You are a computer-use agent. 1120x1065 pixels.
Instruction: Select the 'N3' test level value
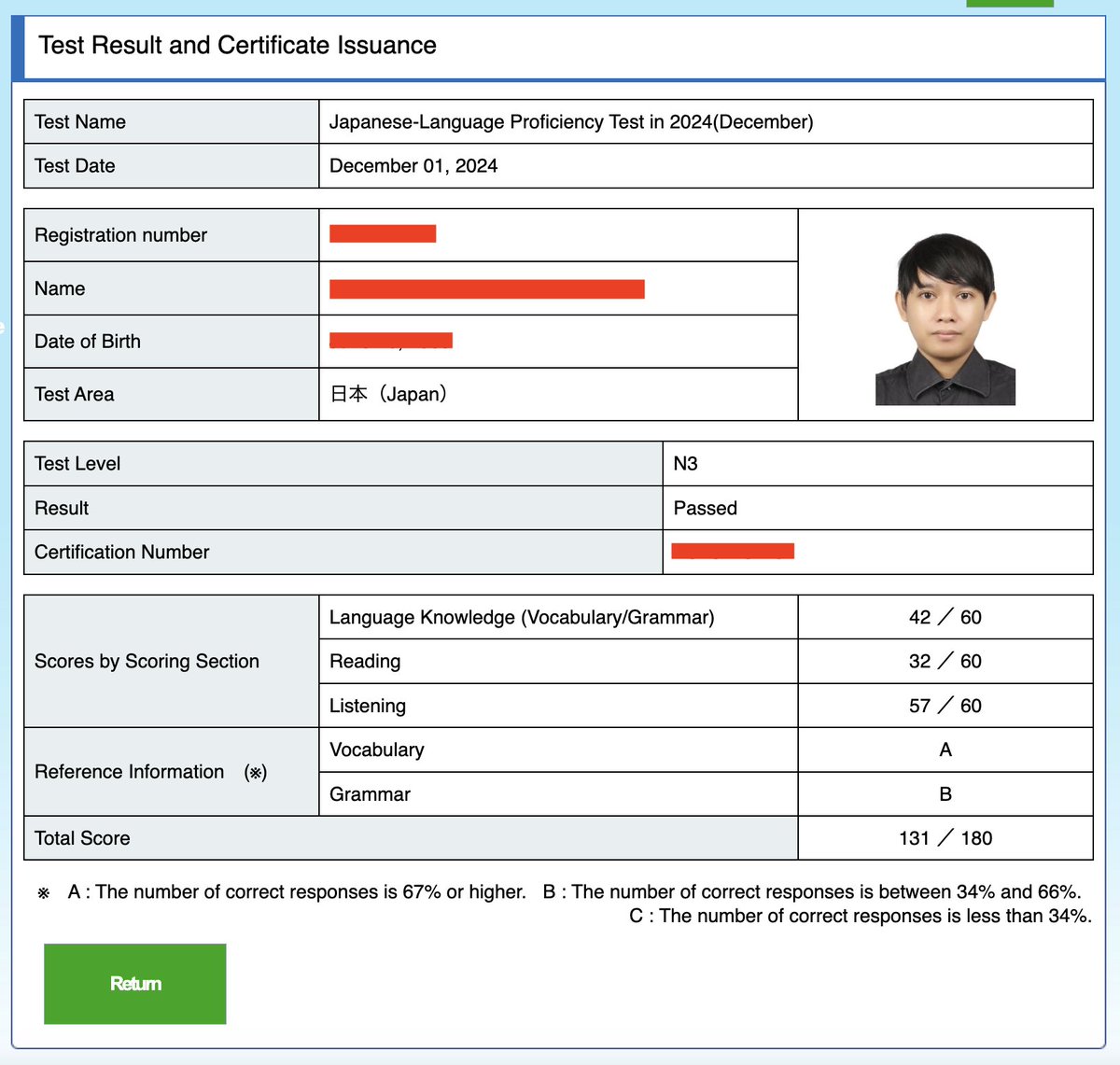686,463
